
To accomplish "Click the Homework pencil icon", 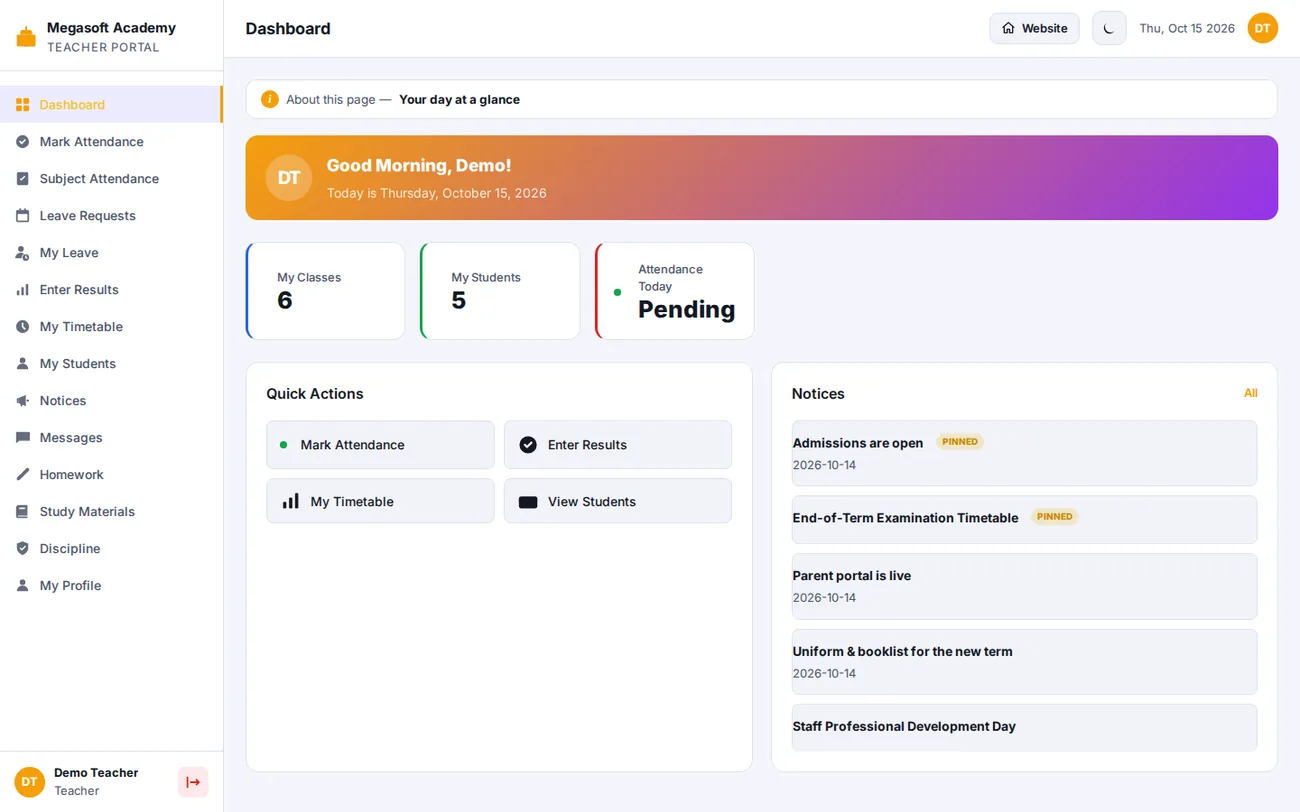I will (23, 475).
